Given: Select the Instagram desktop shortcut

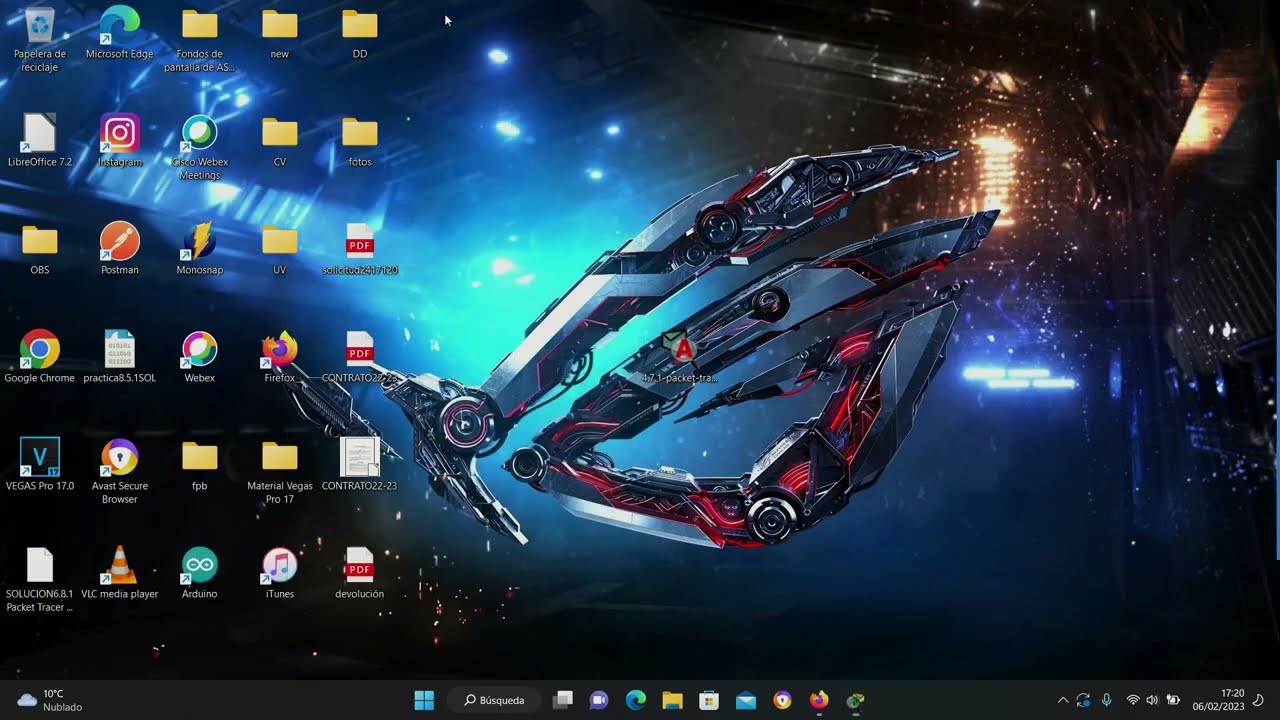Looking at the screenshot, I should (120, 140).
